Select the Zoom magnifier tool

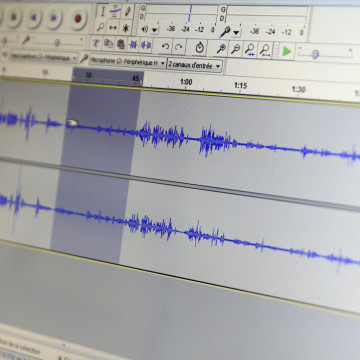click(x=101, y=27)
